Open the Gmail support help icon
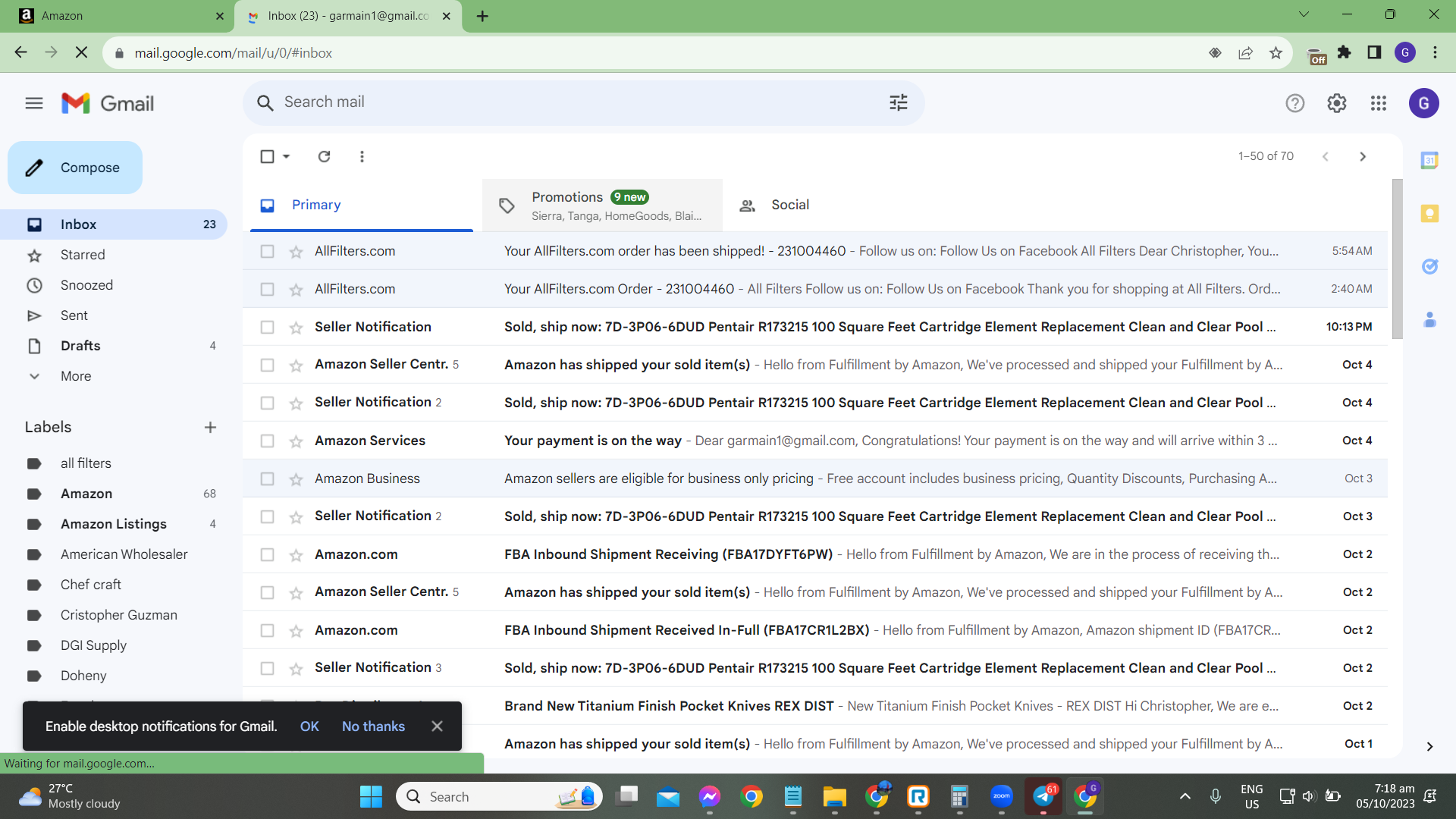Viewport: 1456px width, 819px height. point(1294,103)
